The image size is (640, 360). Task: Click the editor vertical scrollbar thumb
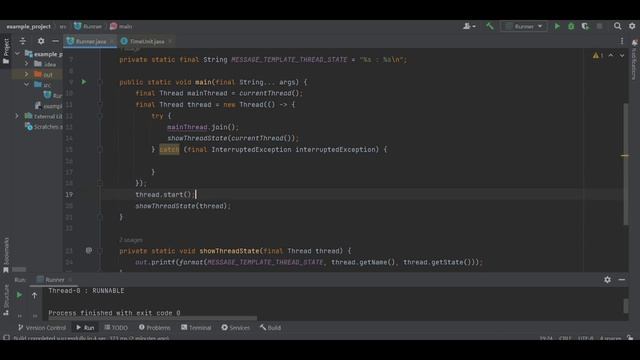pyautogui.click(x=626, y=163)
